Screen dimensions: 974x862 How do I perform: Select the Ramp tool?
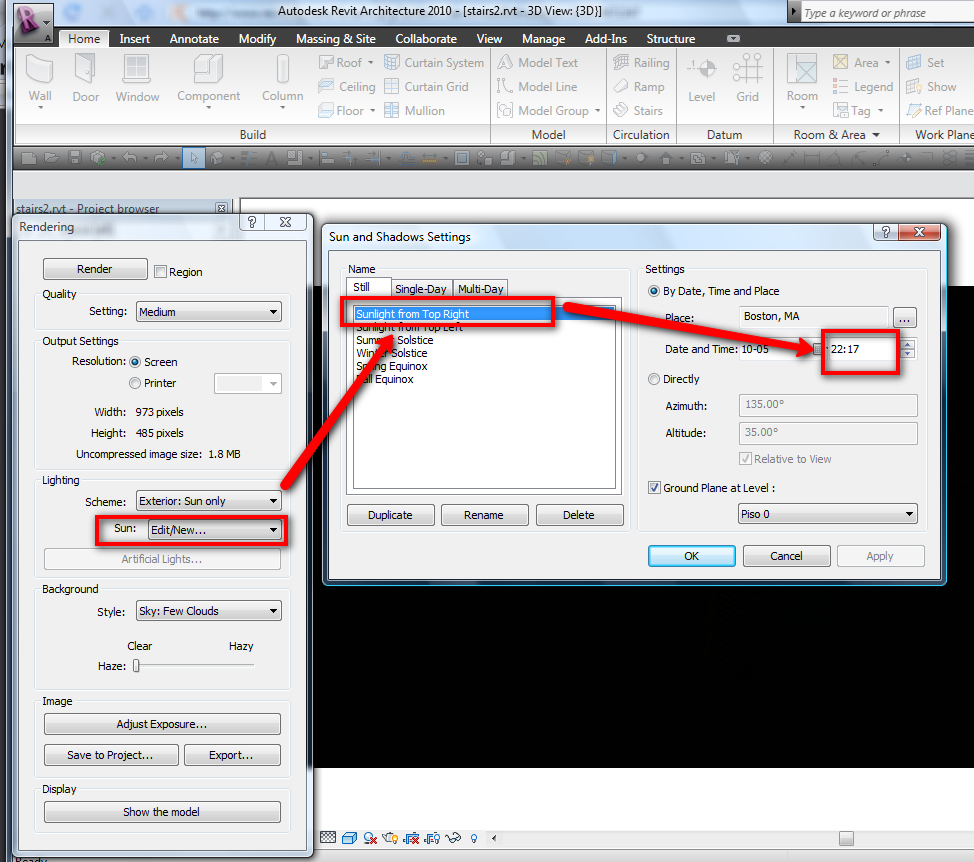click(x=639, y=87)
